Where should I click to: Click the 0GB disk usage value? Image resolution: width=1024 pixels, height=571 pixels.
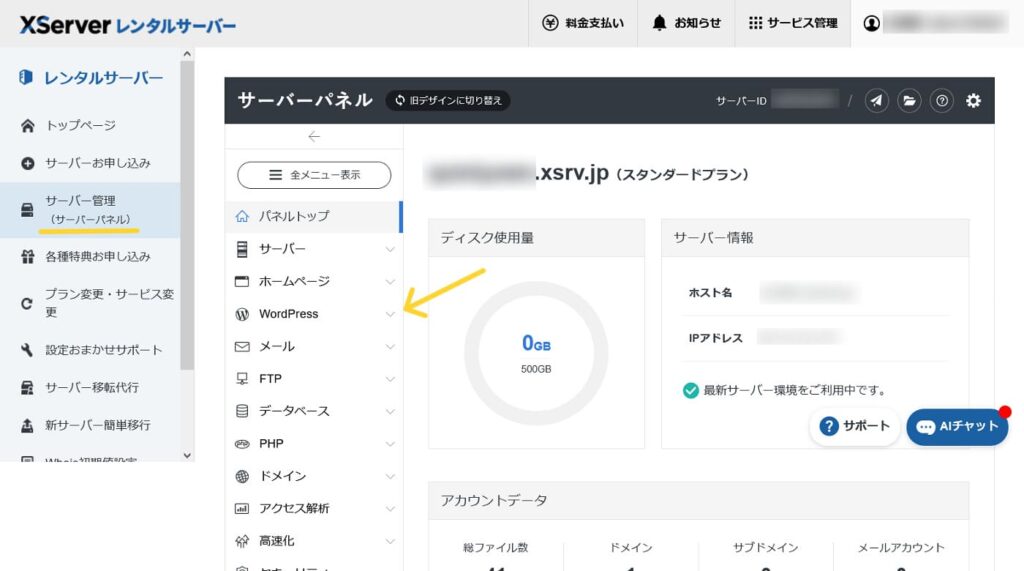coord(536,343)
